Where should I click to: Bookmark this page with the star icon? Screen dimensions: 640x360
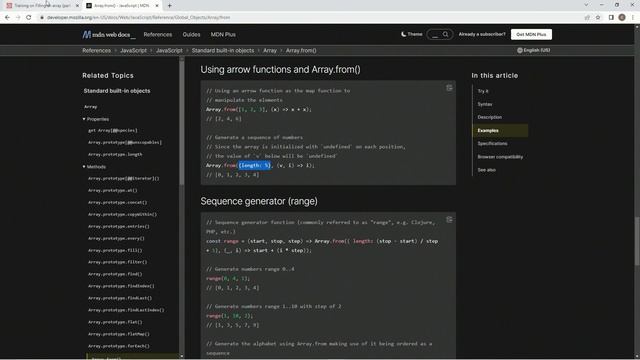tap(598, 17)
